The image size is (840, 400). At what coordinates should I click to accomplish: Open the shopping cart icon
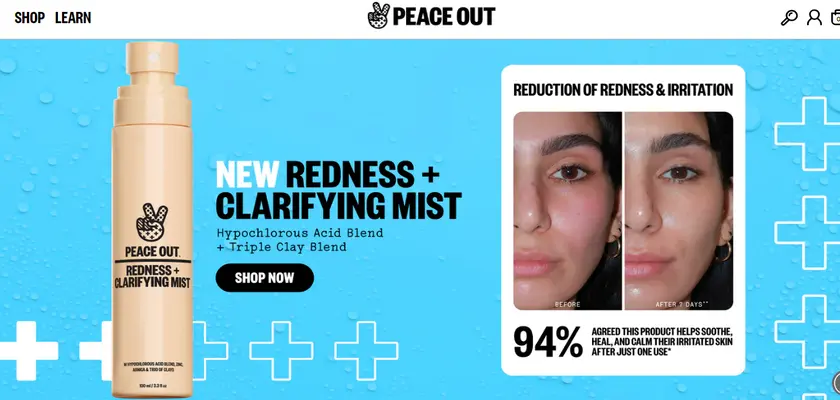click(836, 17)
